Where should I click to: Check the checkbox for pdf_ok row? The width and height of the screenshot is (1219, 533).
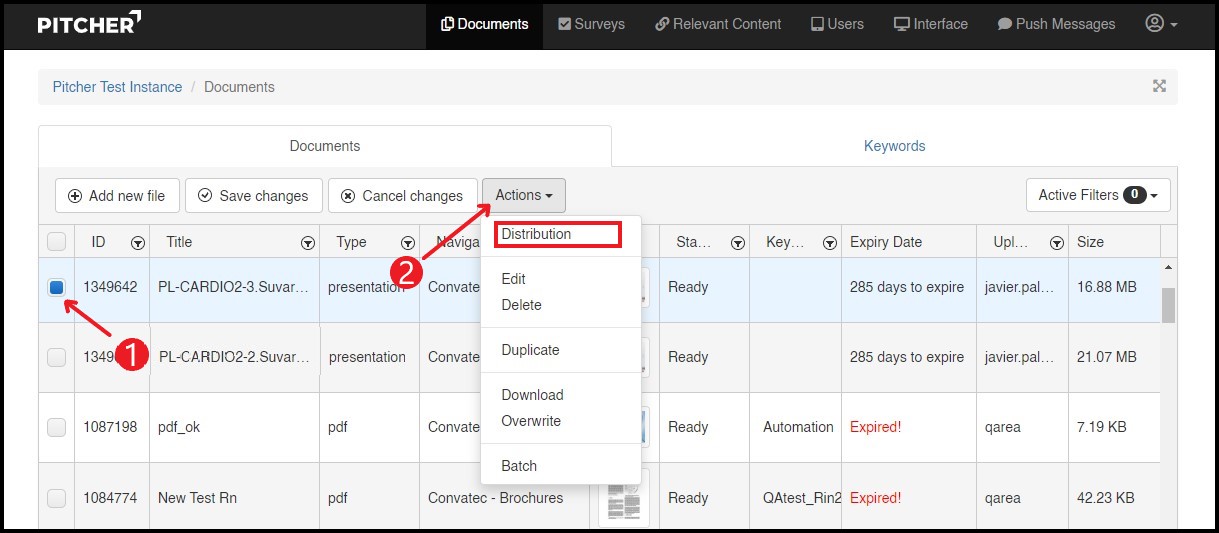click(x=57, y=427)
